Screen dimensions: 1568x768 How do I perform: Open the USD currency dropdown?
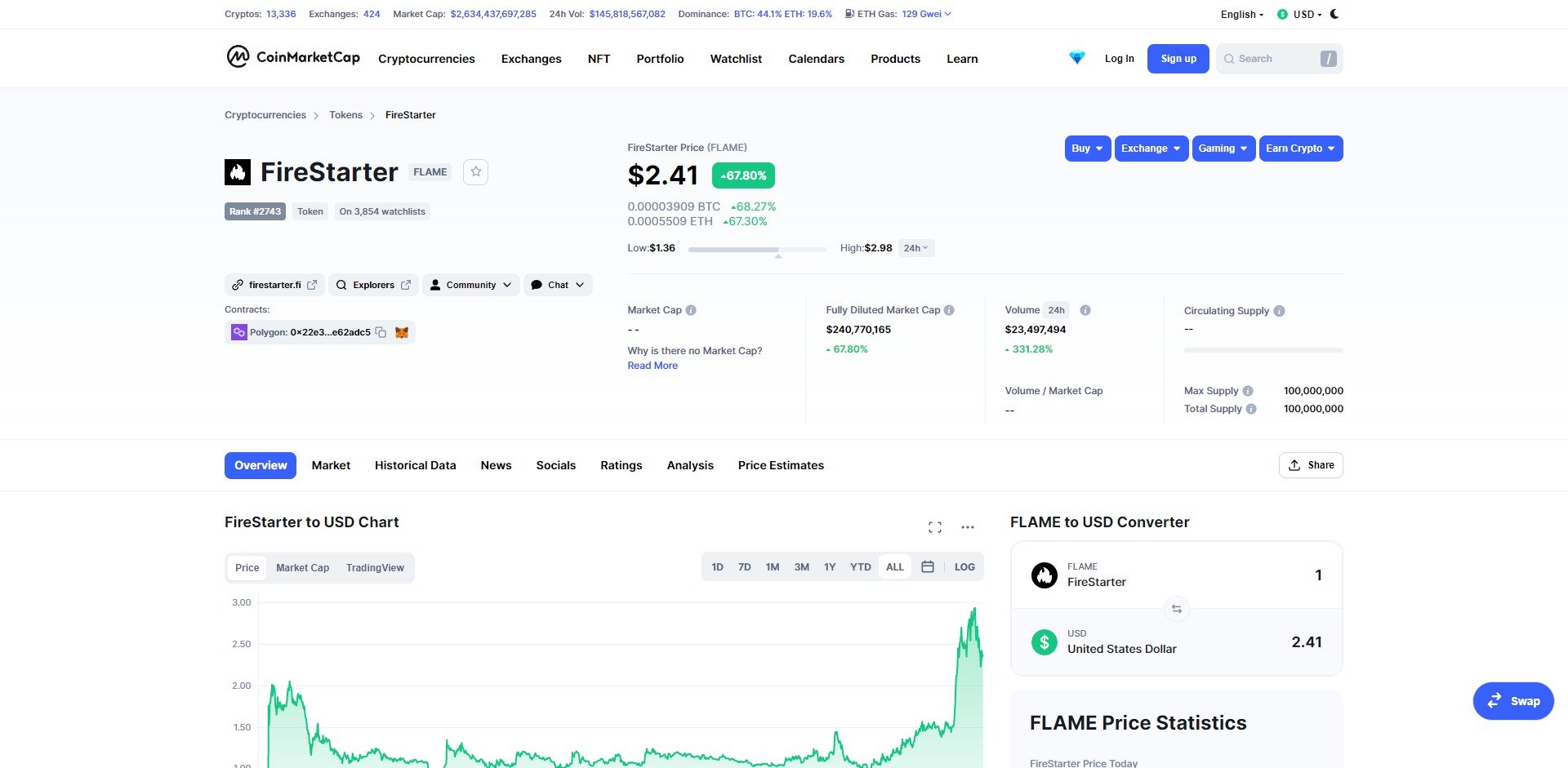click(x=1299, y=14)
